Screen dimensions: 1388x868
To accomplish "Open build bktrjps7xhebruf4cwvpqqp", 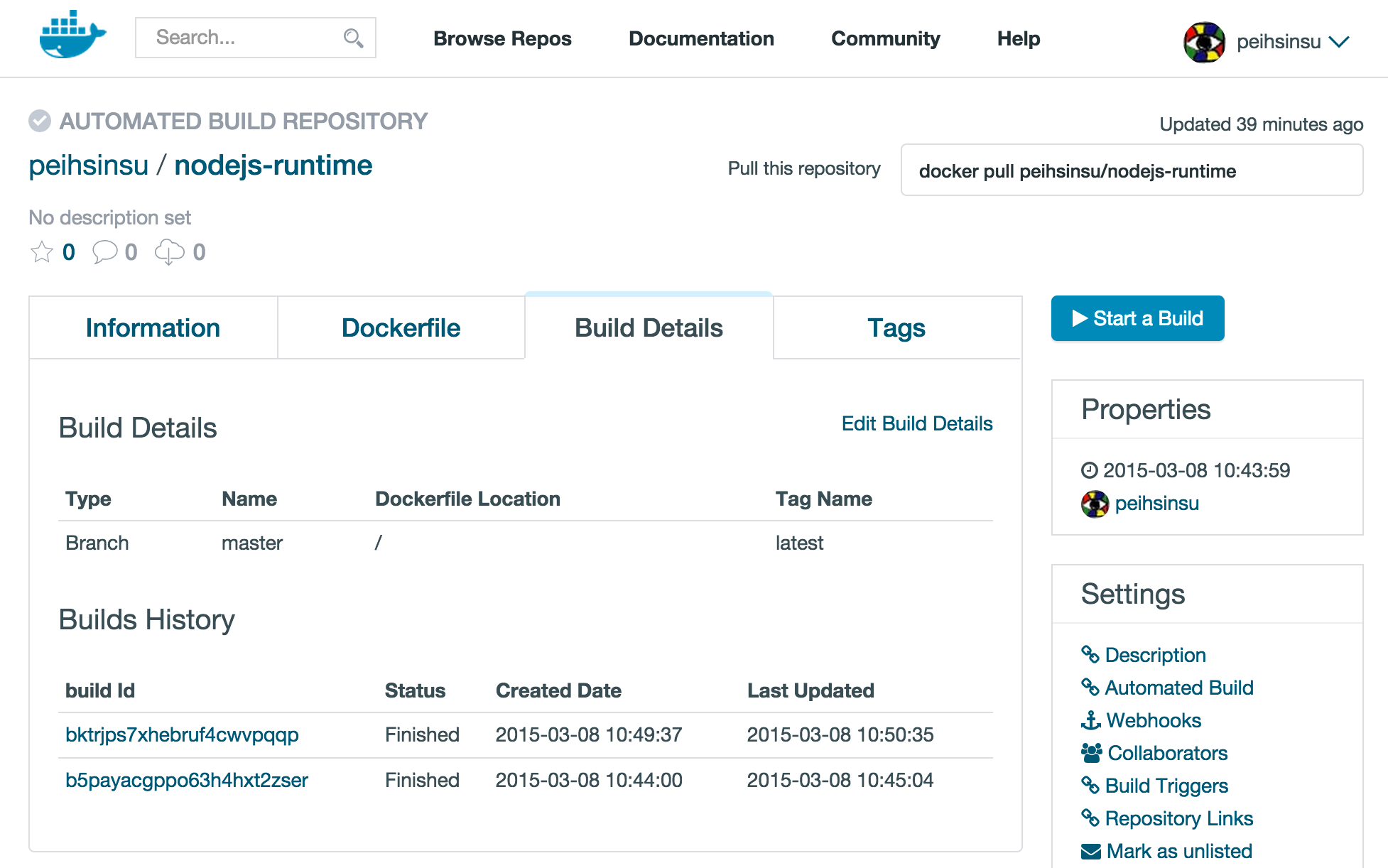I will 182,734.
